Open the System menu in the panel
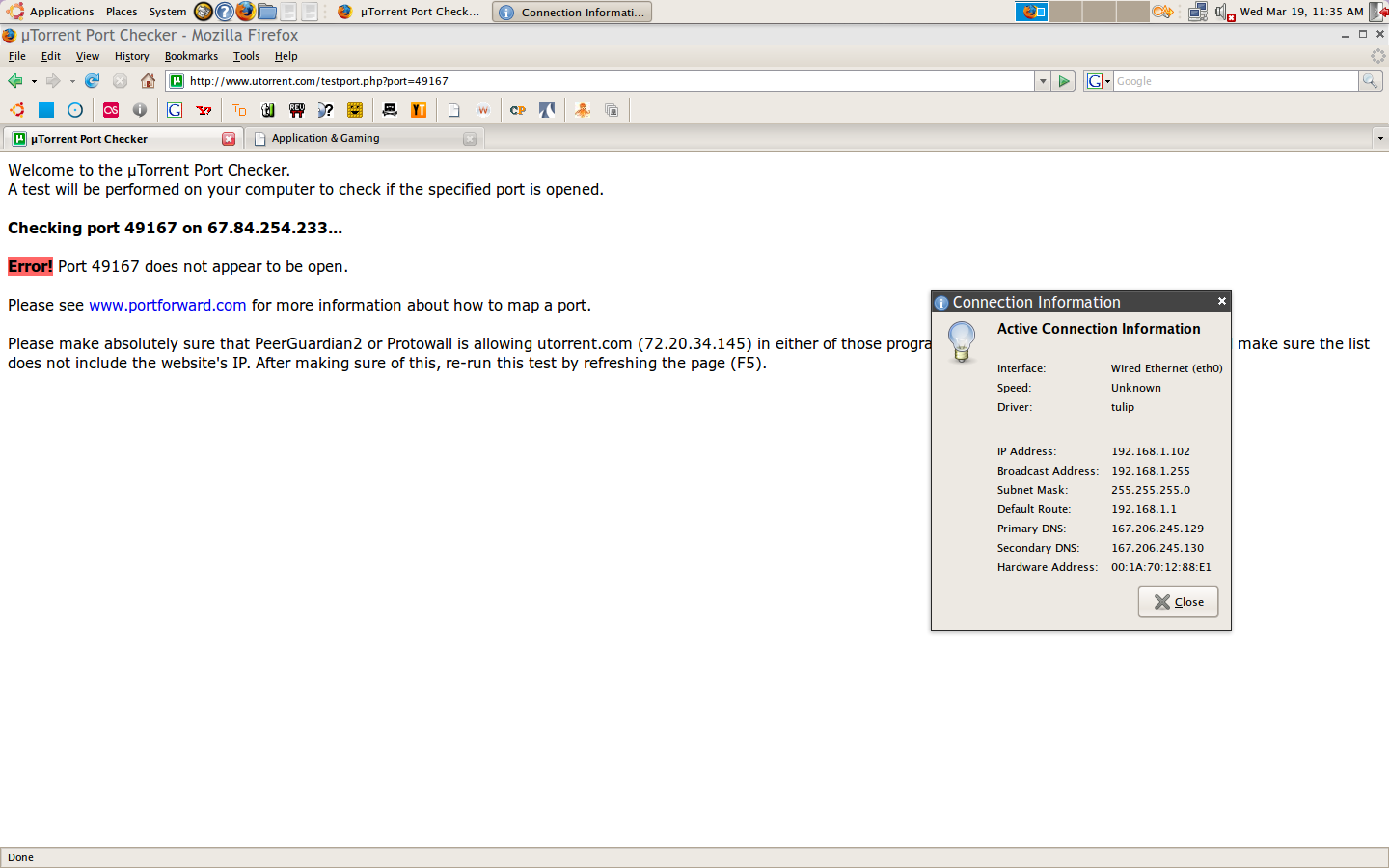The height and width of the screenshot is (868, 1389). pyautogui.click(x=168, y=12)
